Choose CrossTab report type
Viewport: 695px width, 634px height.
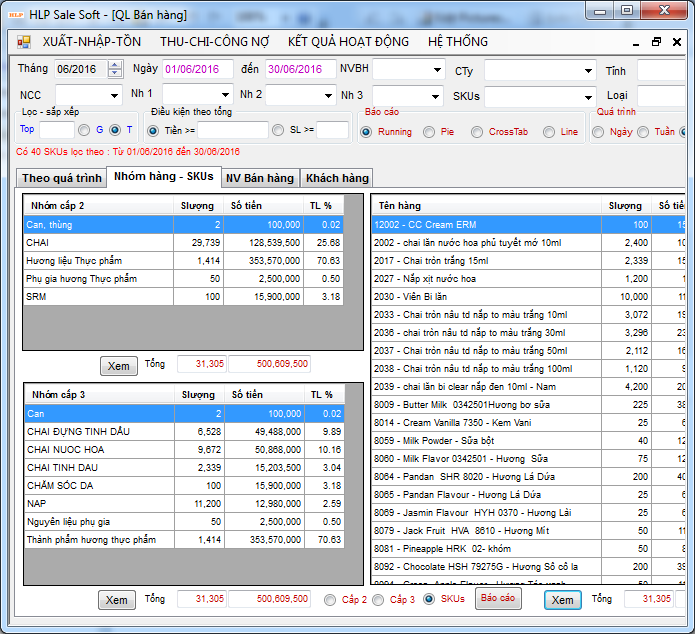point(477,132)
